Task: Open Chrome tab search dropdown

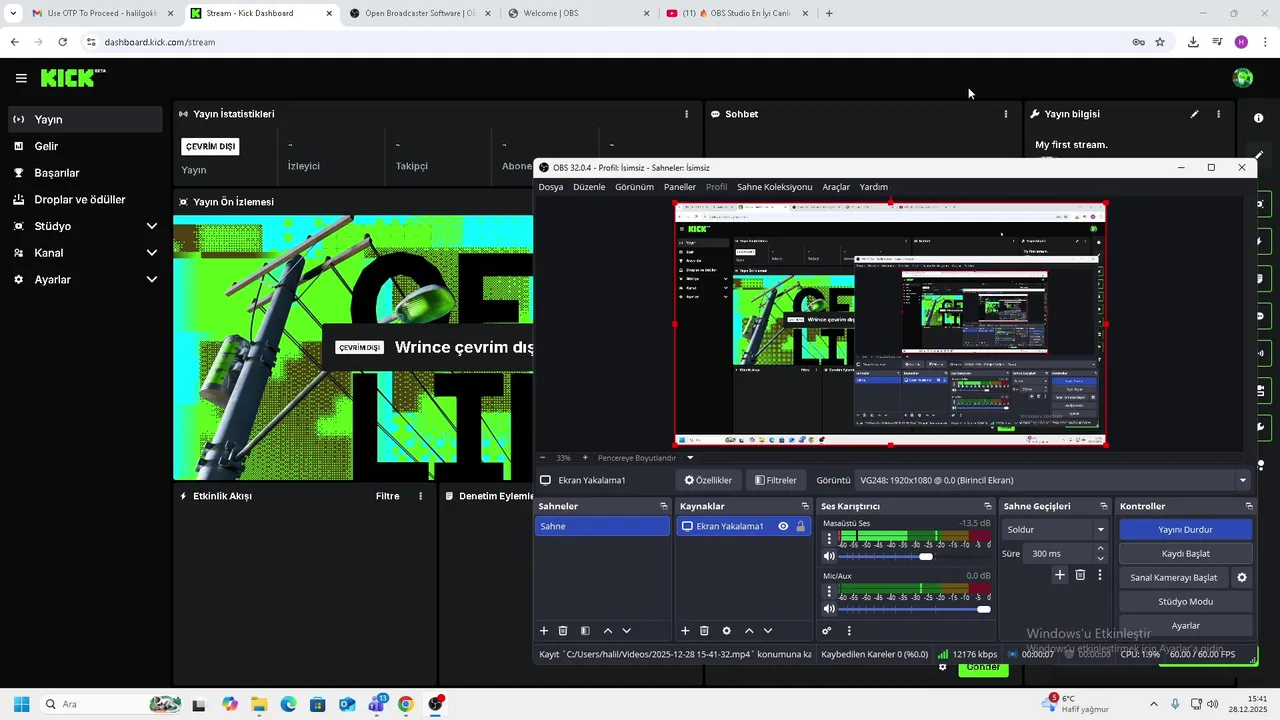Action: point(13,13)
